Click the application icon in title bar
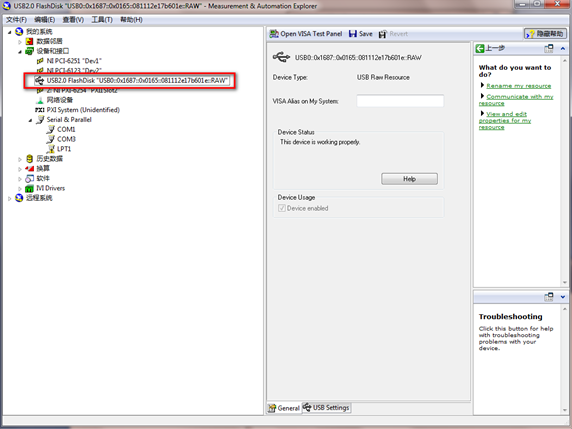Viewport: 572px width, 429px height. point(6,6)
